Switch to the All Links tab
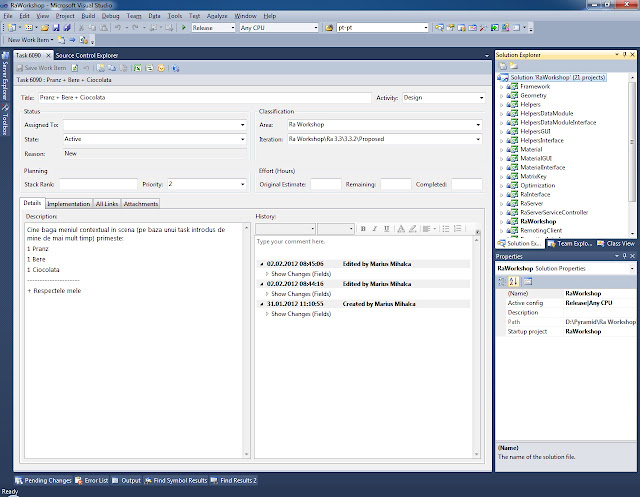This screenshot has height=497, width=640. click(107, 204)
